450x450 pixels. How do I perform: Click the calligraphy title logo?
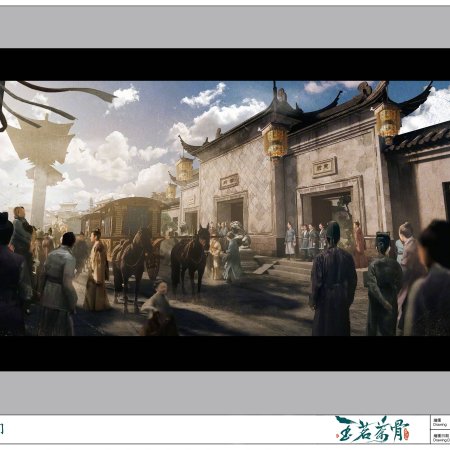click(372, 429)
